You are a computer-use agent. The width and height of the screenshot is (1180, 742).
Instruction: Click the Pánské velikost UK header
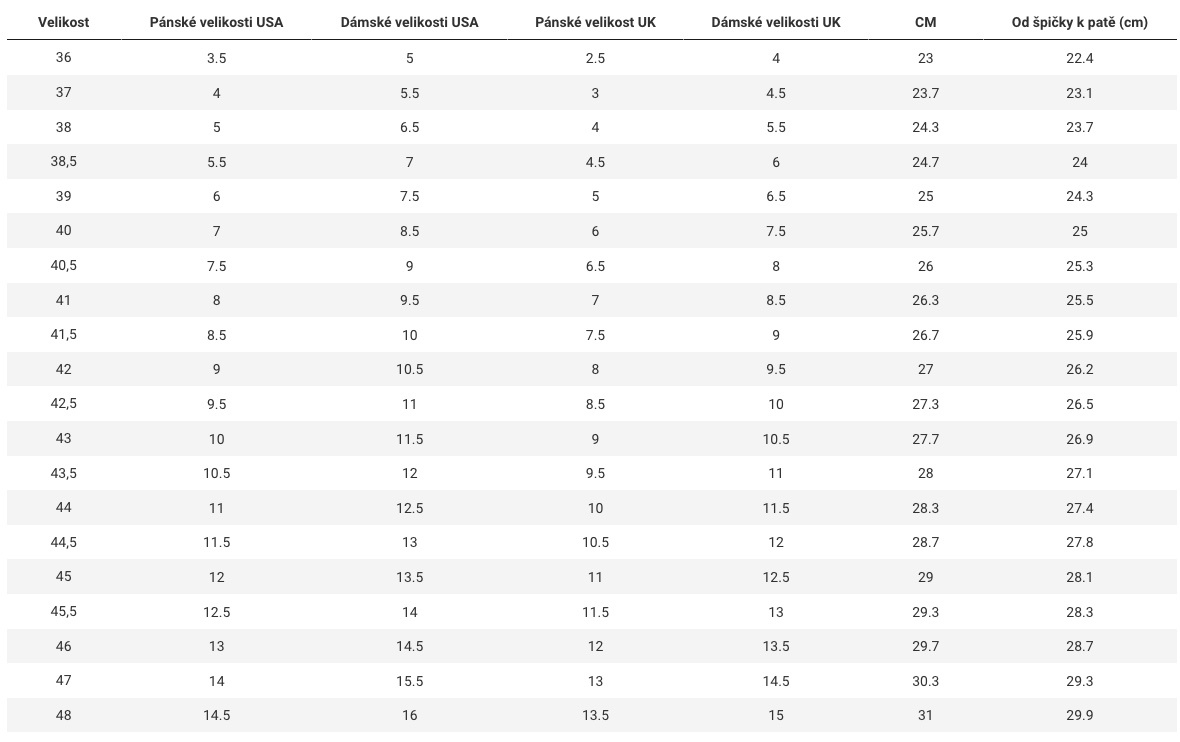[x=595, y=22]
